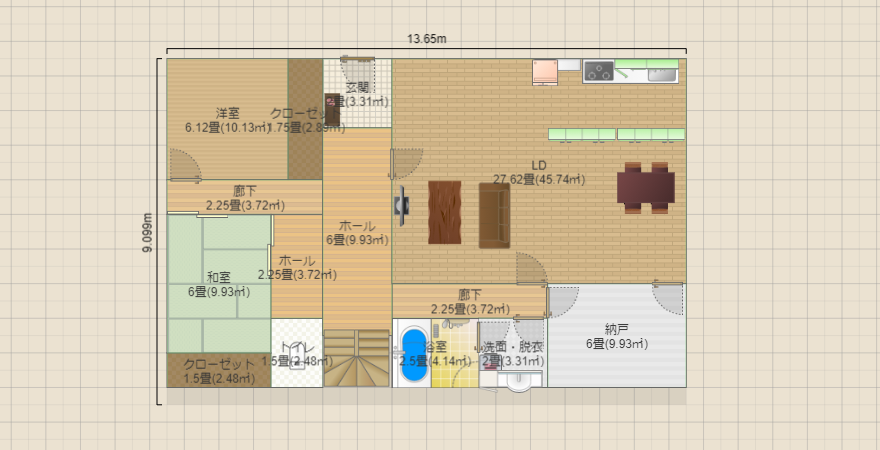Screen dimensions: 880x450
Task: Click the 浴室 2.5畳 room label
Action: (435, 353)
